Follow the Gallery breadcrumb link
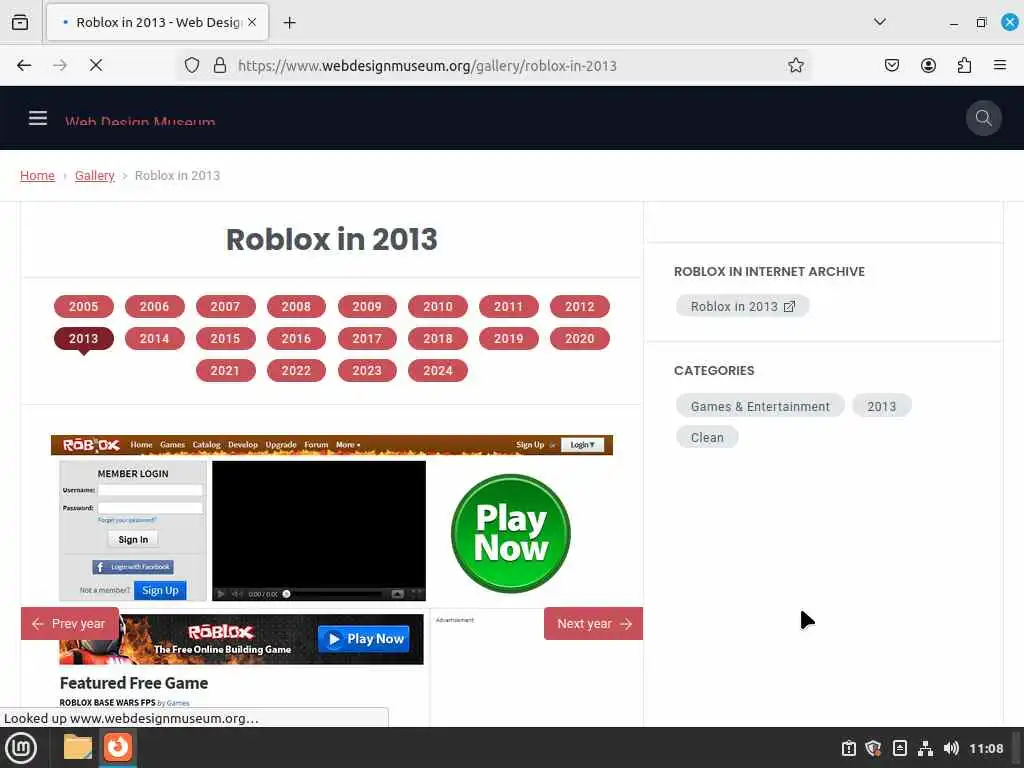 point(95,176)
